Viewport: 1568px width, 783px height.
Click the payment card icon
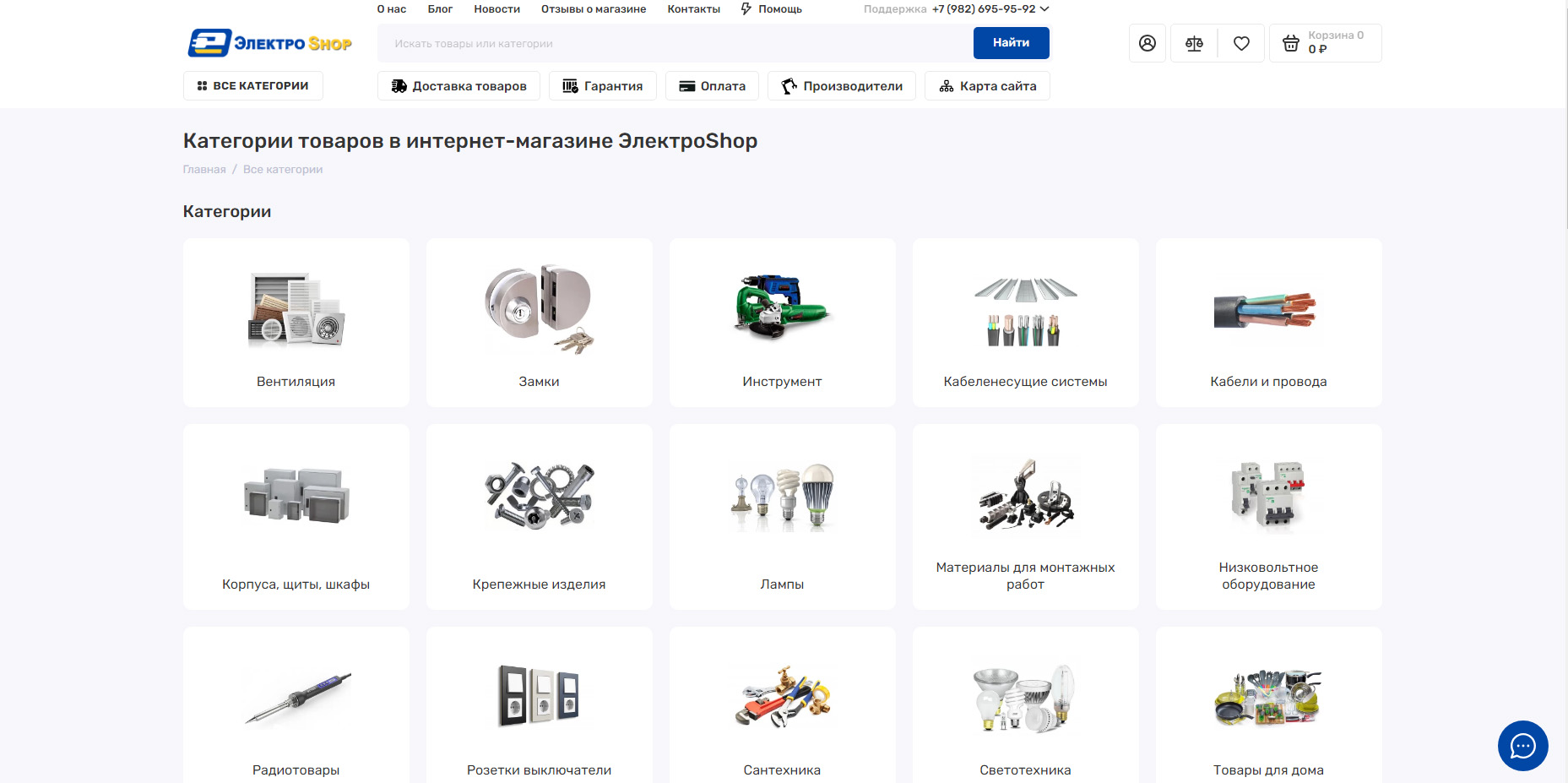[687, 86]
